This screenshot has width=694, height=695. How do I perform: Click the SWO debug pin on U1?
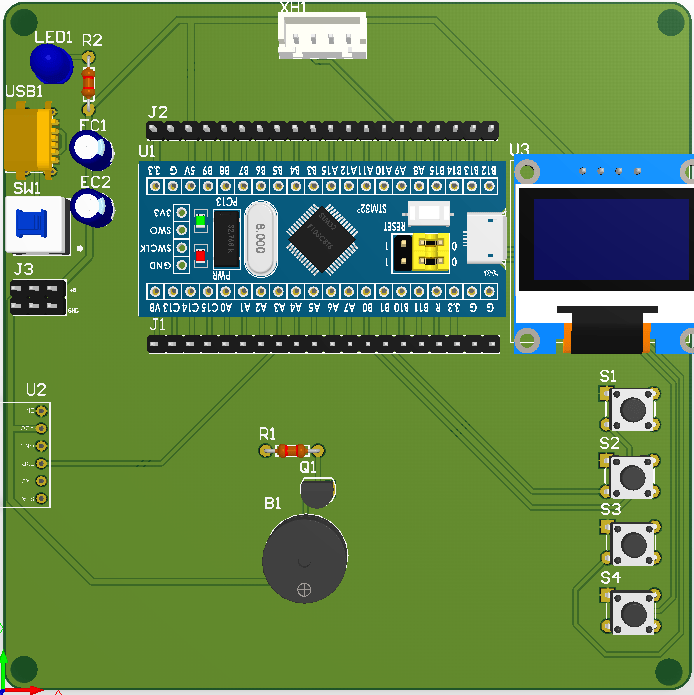point(181,230)
